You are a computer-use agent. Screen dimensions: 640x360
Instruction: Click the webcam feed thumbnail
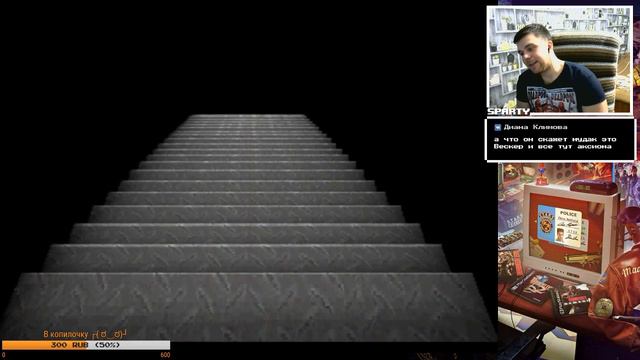coord(560,60)
